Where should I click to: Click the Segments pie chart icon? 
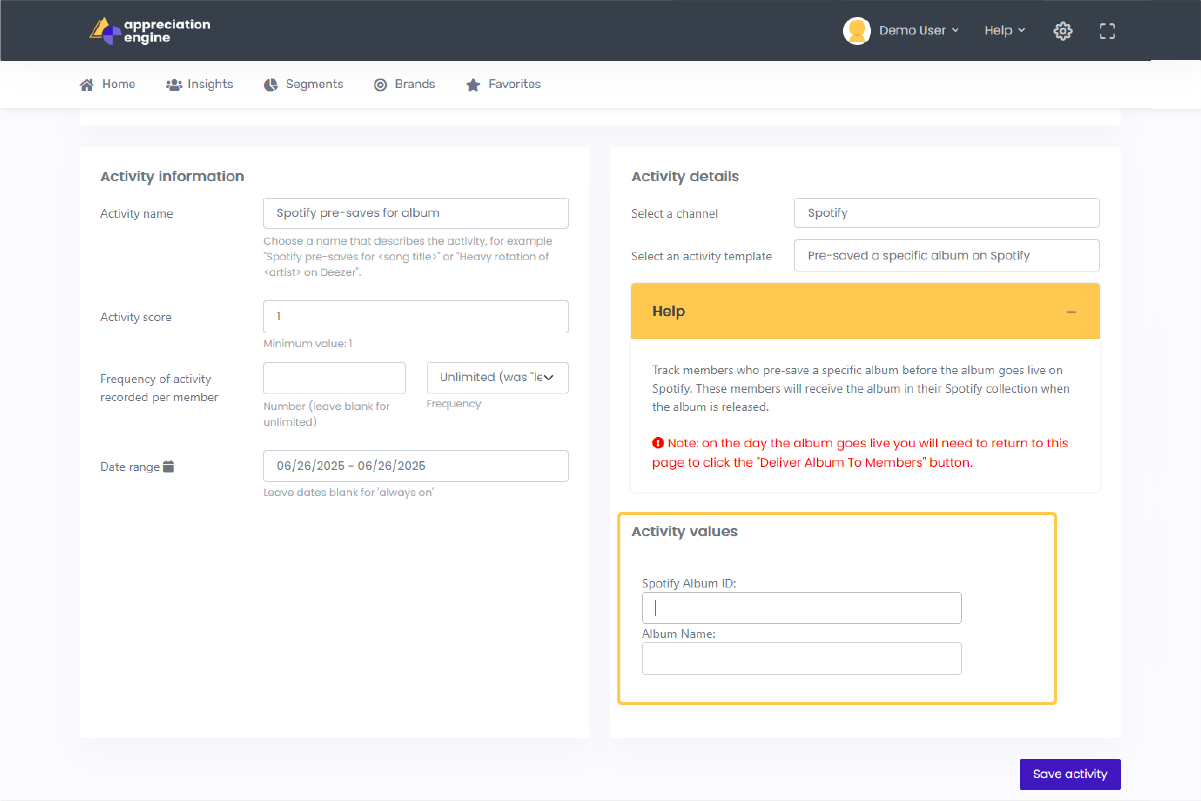pyautogui.click(x=271, y=85)
